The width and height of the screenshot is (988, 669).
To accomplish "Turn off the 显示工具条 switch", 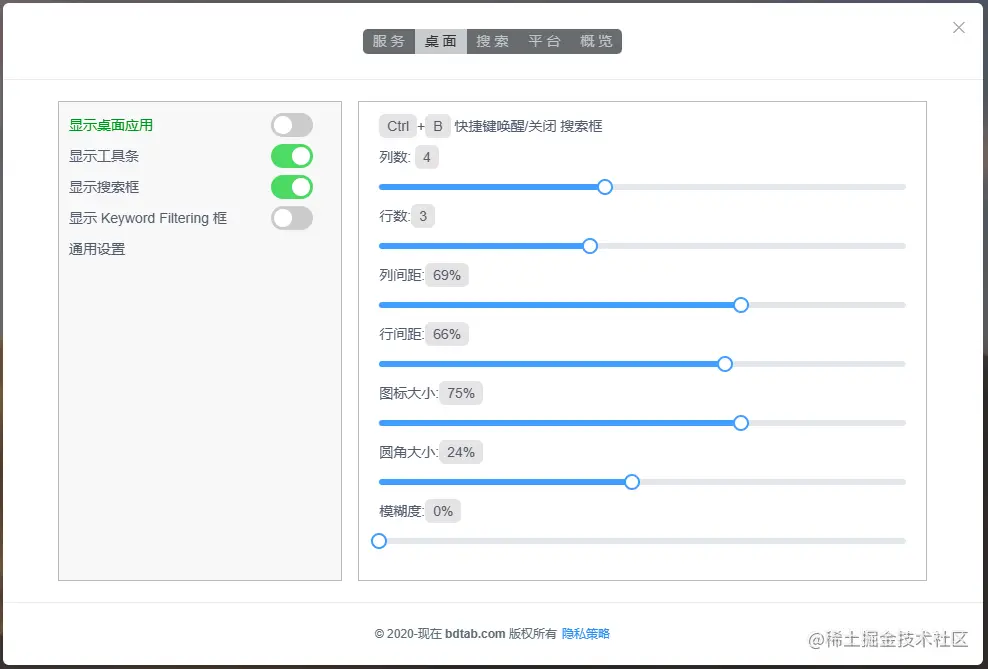I will (292, 156).
